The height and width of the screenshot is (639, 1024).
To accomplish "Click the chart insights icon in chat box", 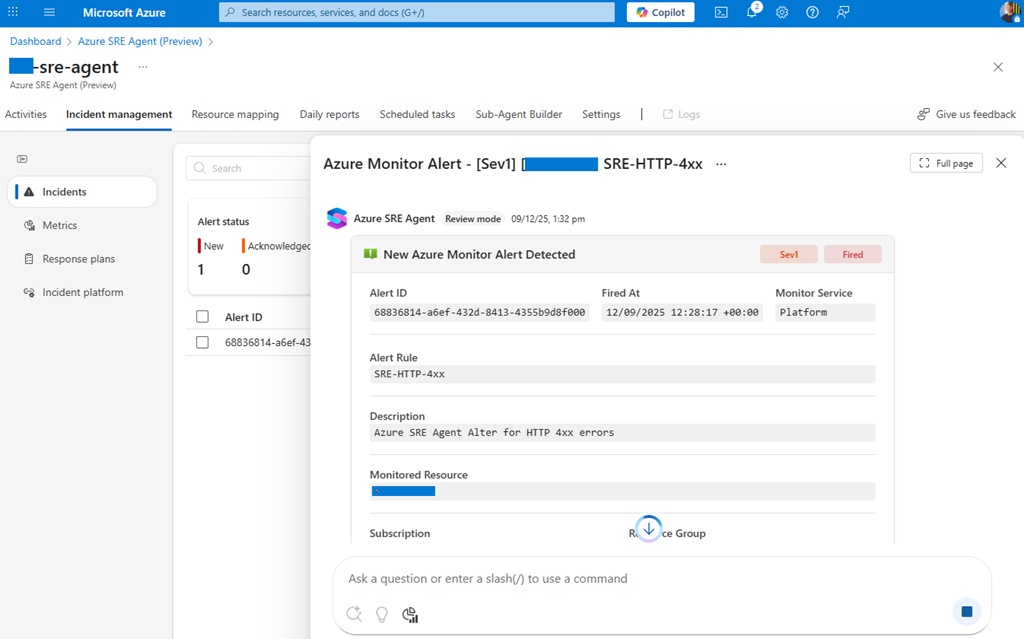I will tap(409, 614).
